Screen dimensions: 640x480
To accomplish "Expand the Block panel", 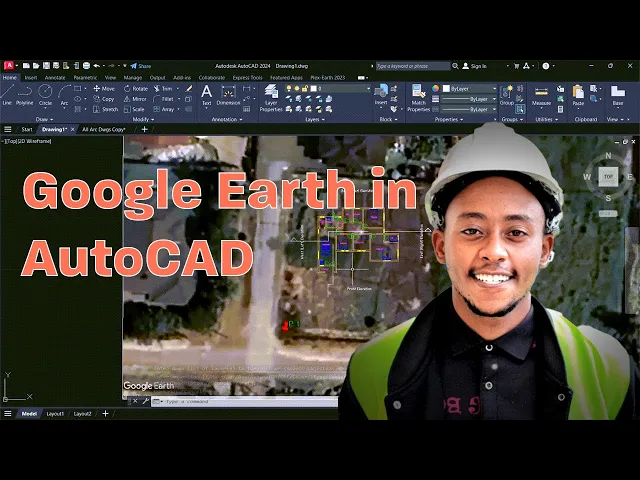I will tap(388, 120).
